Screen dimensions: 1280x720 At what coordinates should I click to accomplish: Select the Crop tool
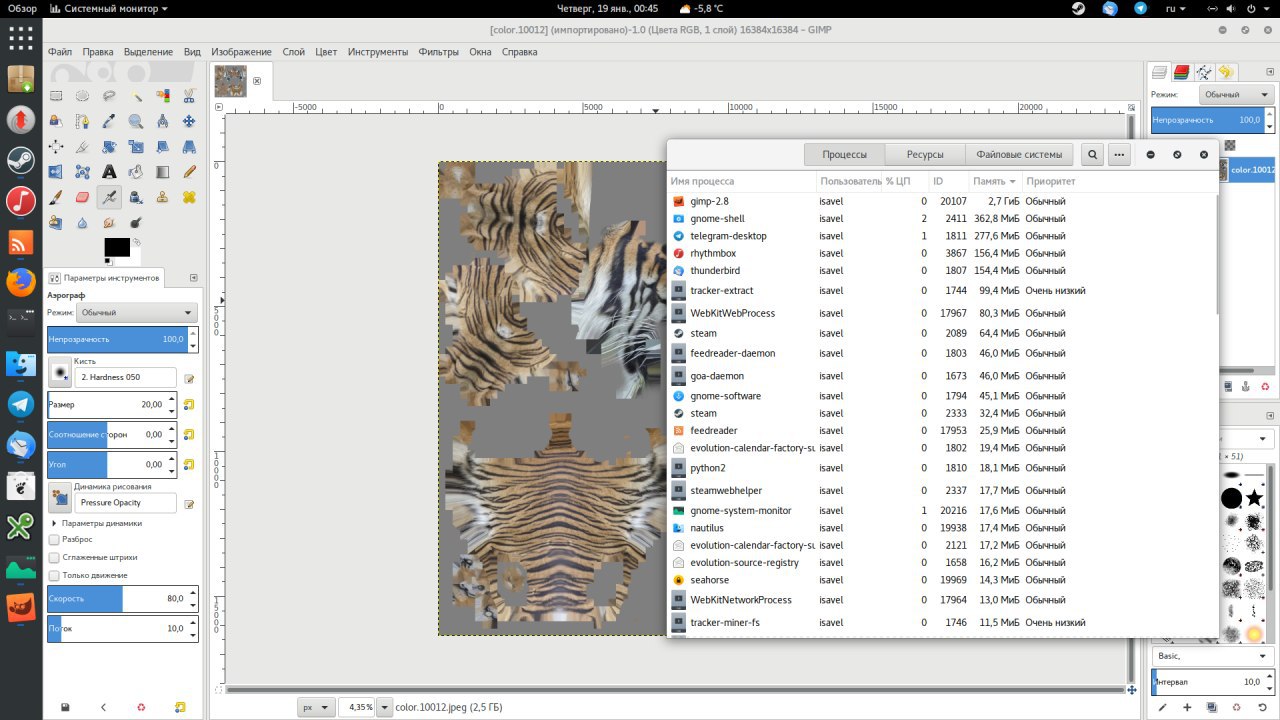pyautogui.click(x=82, y=147)
